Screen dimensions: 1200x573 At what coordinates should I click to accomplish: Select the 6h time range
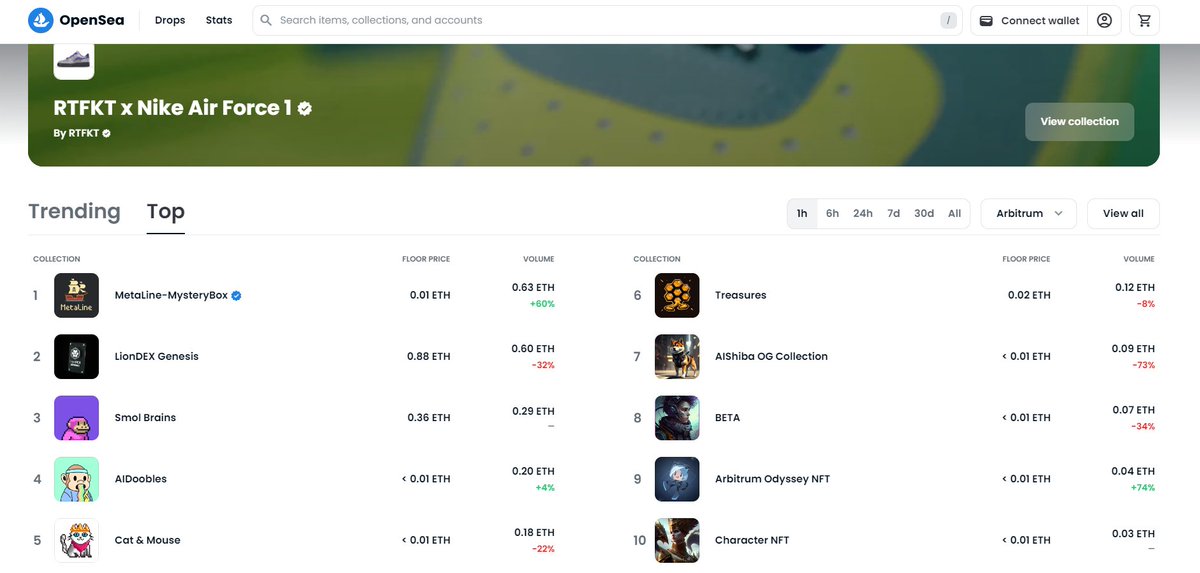tap(832, 213)
